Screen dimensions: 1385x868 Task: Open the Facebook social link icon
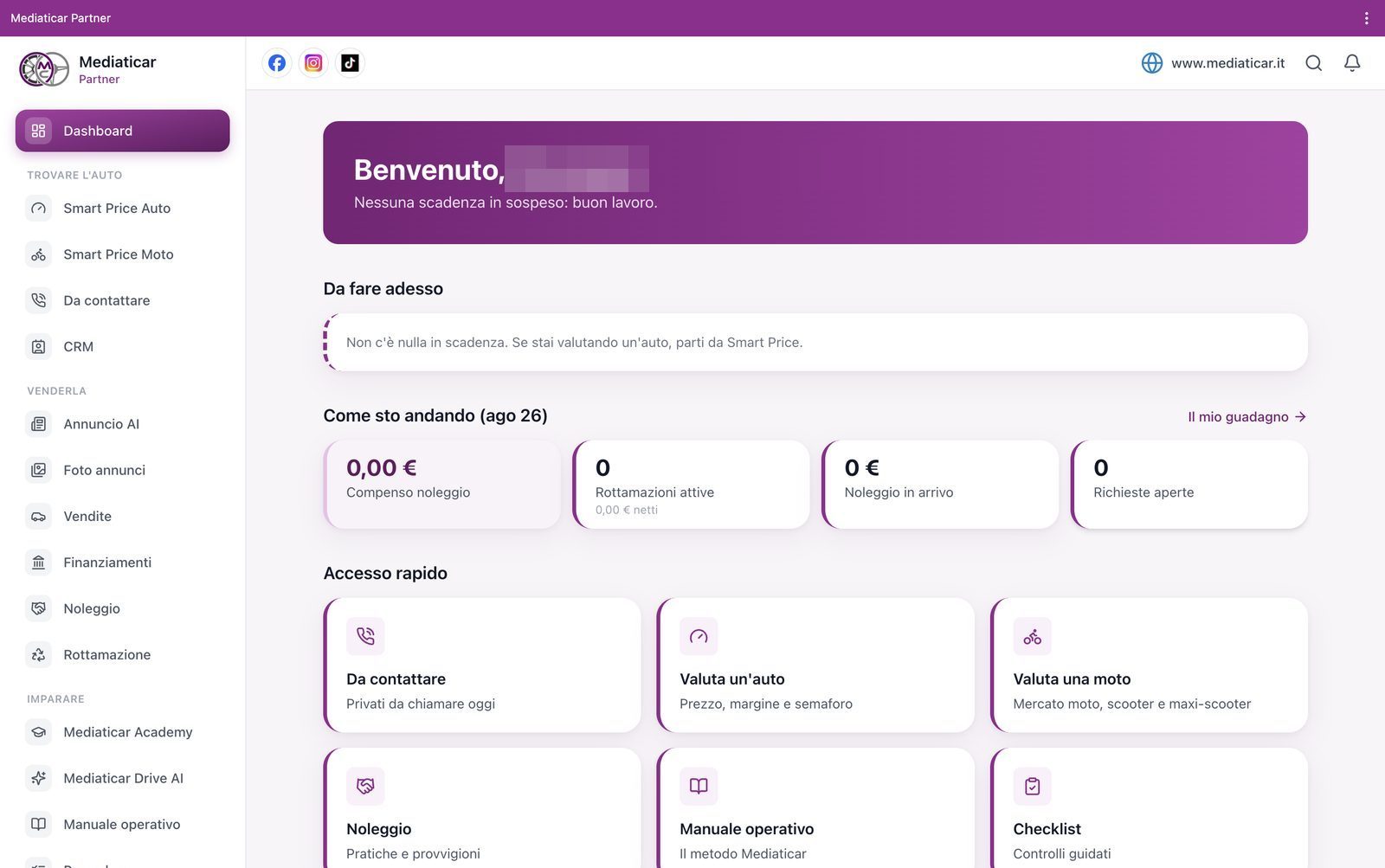point(277,63)
